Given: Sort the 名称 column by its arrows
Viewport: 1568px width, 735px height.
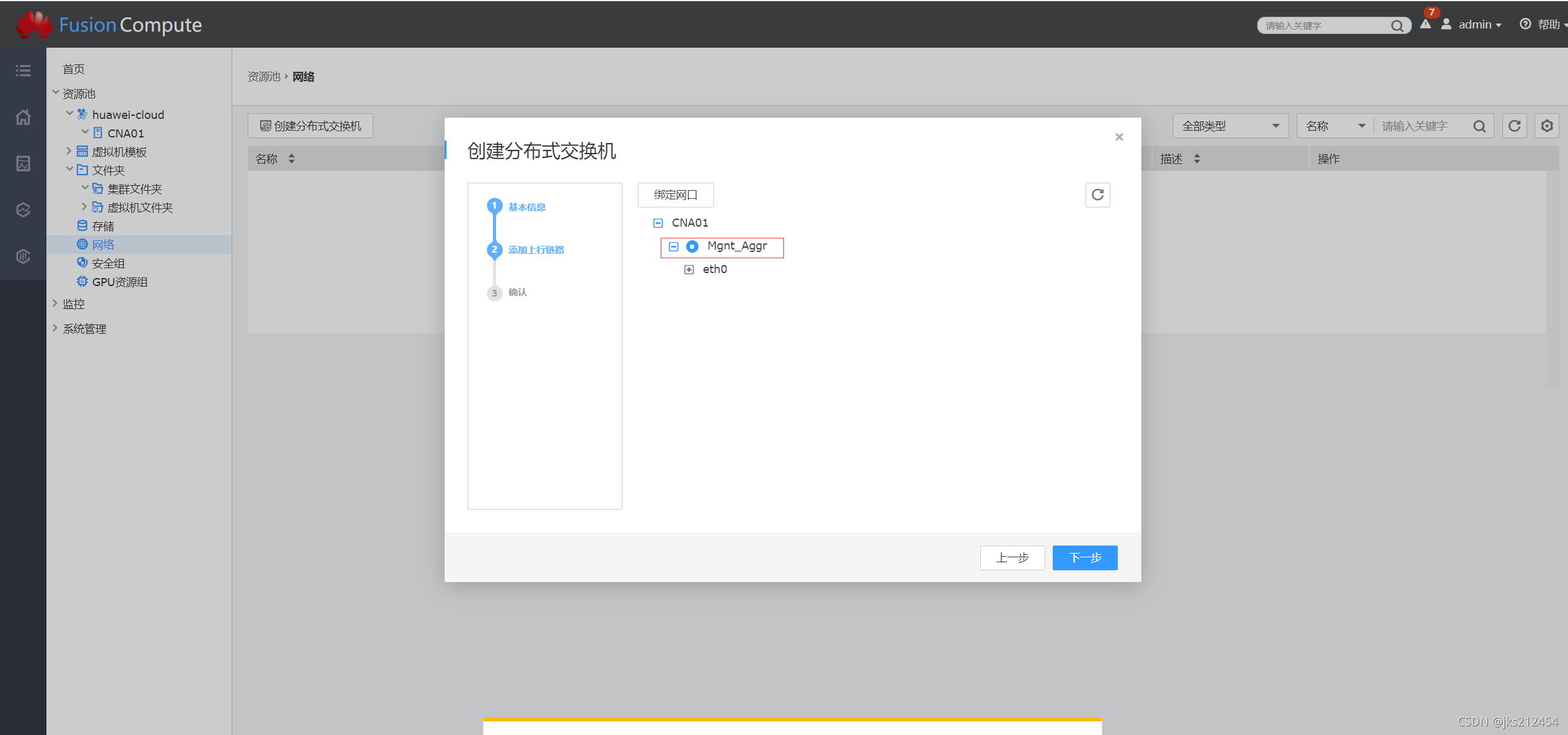Looking at the screenshot, I should 291,159.
